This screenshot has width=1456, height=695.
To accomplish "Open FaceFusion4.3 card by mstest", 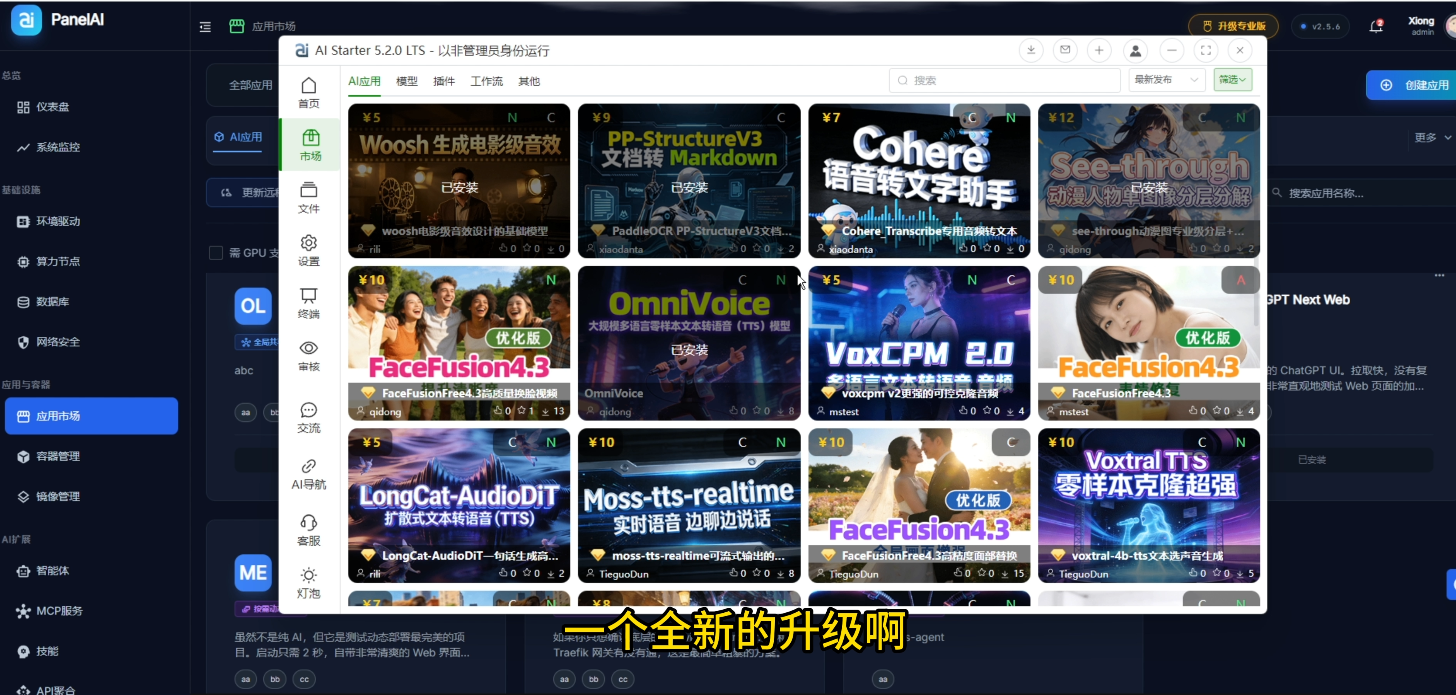I will (1149, 343).
